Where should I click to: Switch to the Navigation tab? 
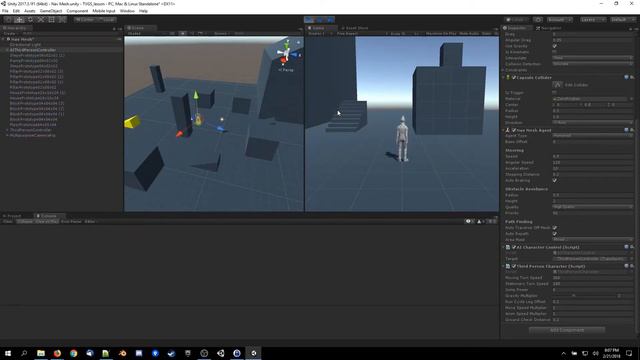549,28
